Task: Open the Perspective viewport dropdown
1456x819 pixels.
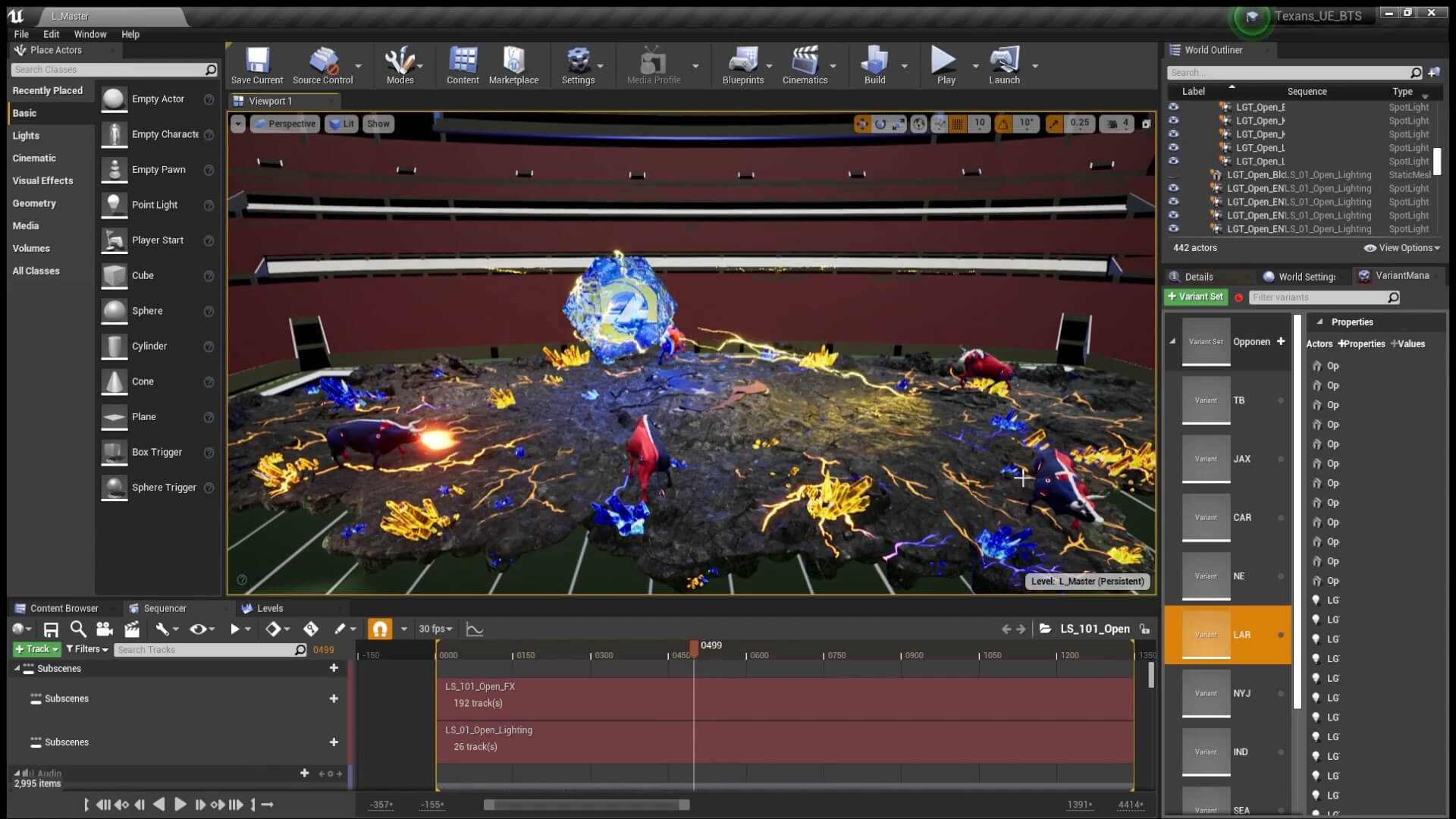Action: point(285,124)
